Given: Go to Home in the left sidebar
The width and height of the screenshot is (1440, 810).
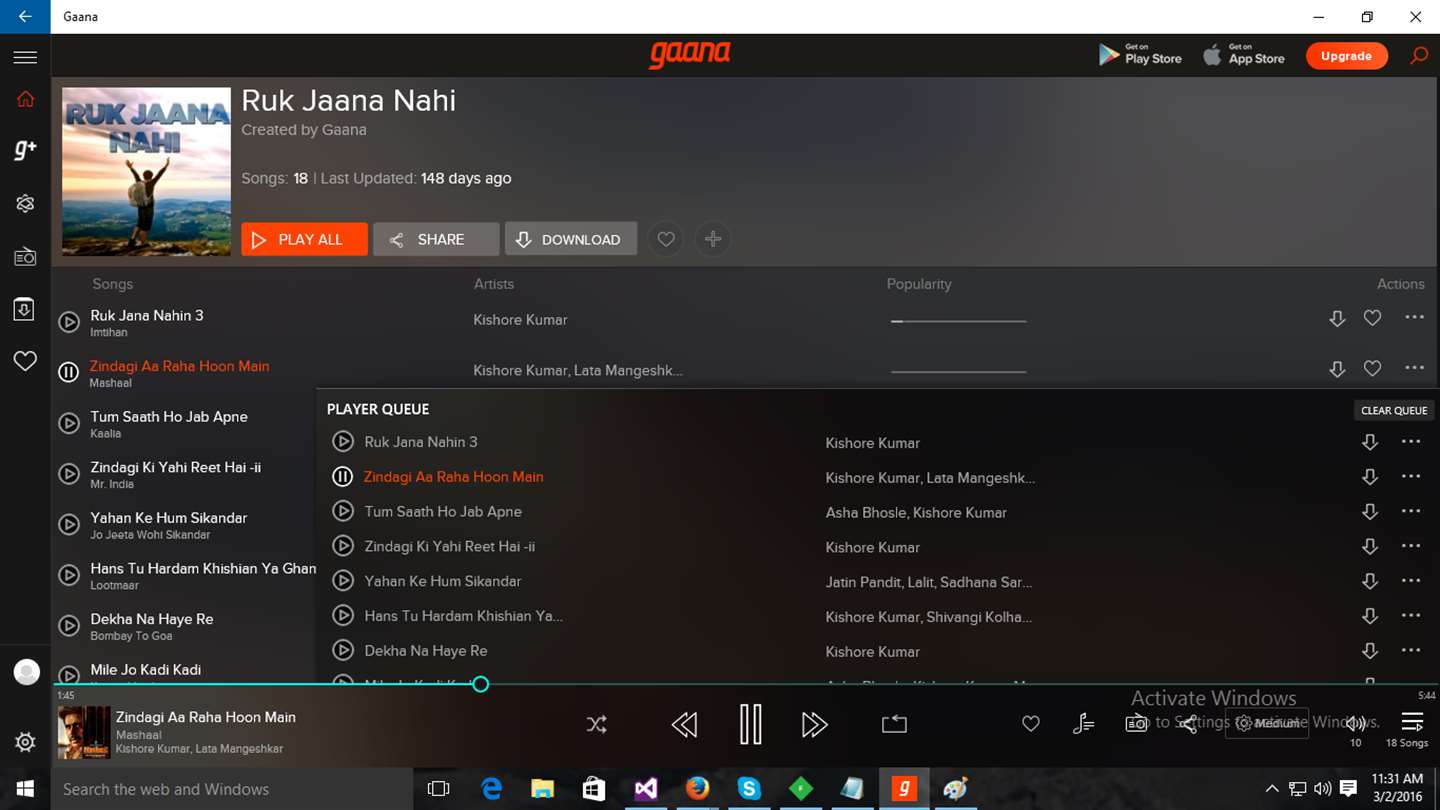Looking at the screenshot, I should point(25,99).
